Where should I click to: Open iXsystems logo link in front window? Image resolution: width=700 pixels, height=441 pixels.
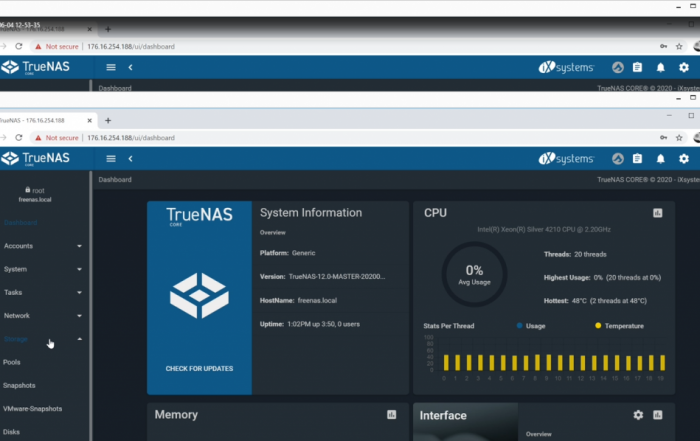(566, 158)
